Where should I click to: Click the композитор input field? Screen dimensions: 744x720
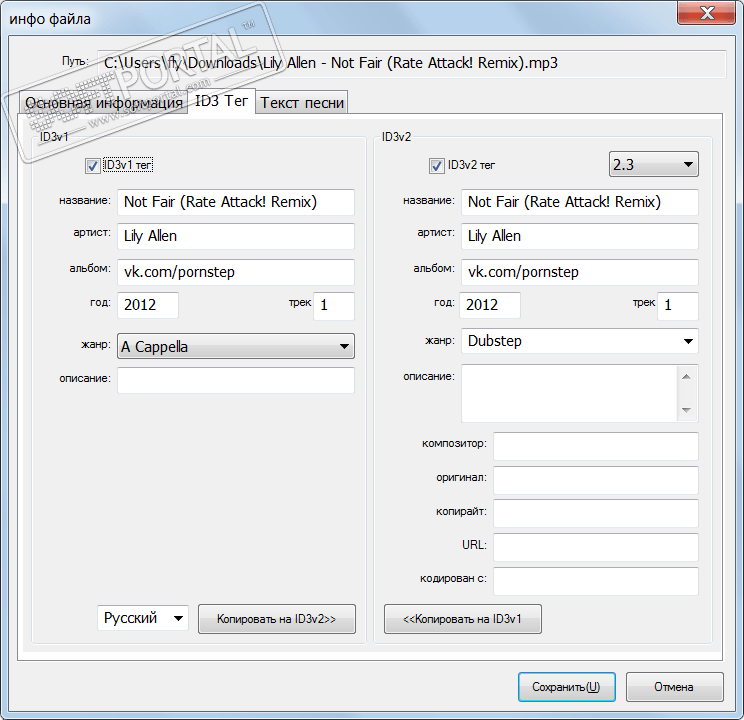tap(595, 446)
